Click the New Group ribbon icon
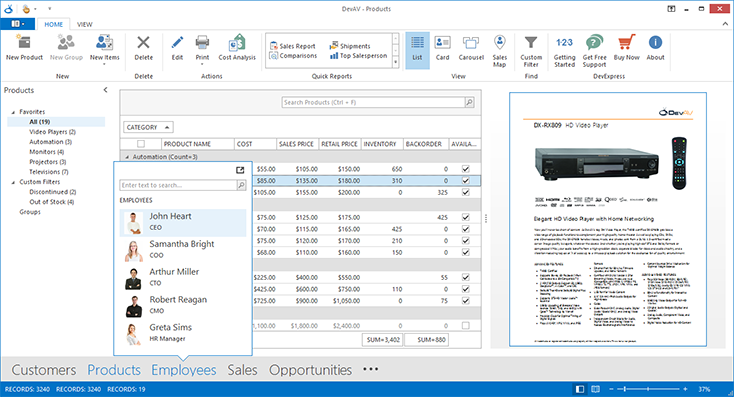Image resolution: width=734 pixels, height=397 pixels. pyautogui.click(x=66, y=43)
